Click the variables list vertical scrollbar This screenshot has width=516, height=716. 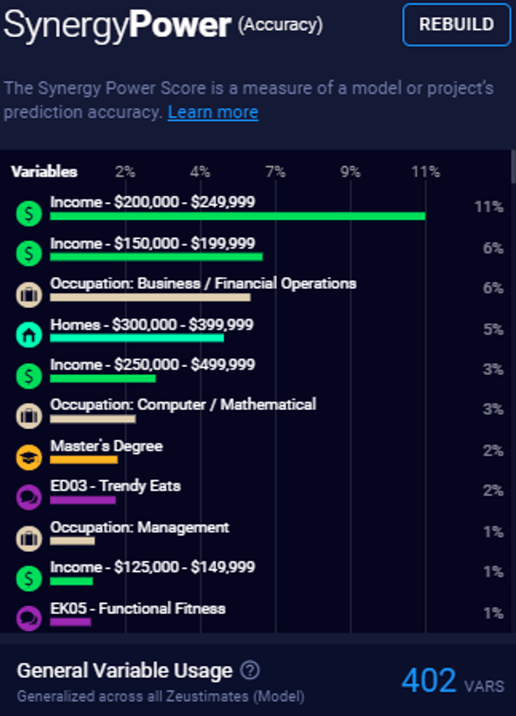pos(513,167)
